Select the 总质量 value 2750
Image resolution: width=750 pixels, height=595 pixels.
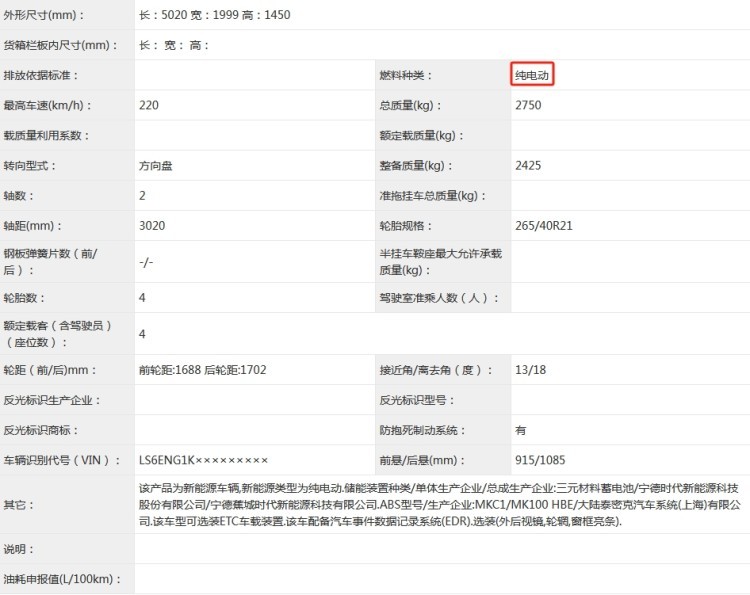529,105
